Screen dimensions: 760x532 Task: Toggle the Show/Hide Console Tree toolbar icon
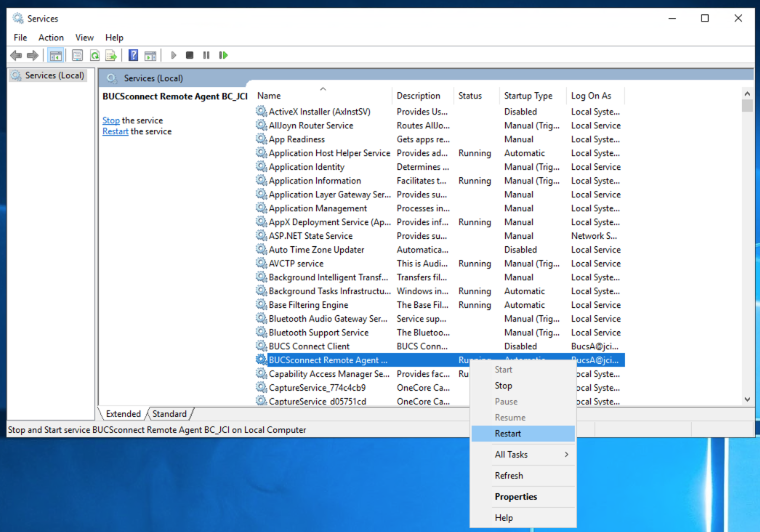tap(56, 55)
